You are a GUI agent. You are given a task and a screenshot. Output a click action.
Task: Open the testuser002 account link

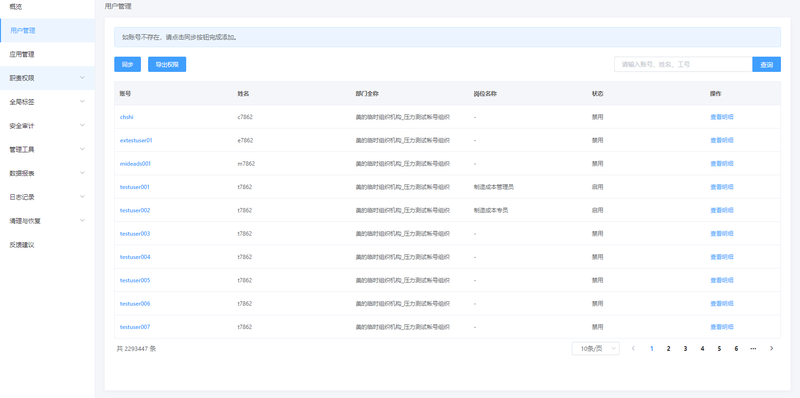(135, 210)
